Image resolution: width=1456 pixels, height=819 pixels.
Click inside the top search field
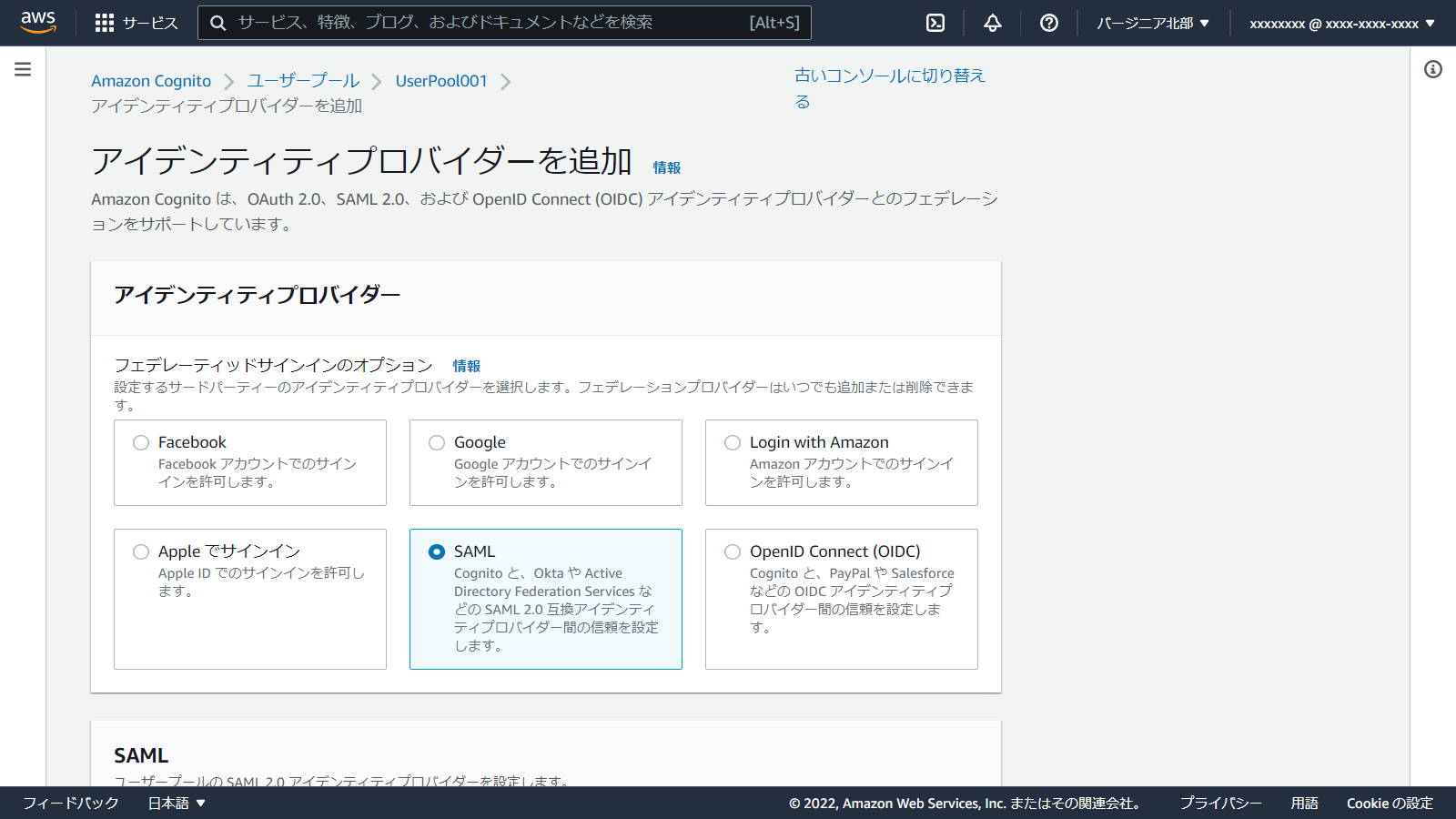point(500,22)
